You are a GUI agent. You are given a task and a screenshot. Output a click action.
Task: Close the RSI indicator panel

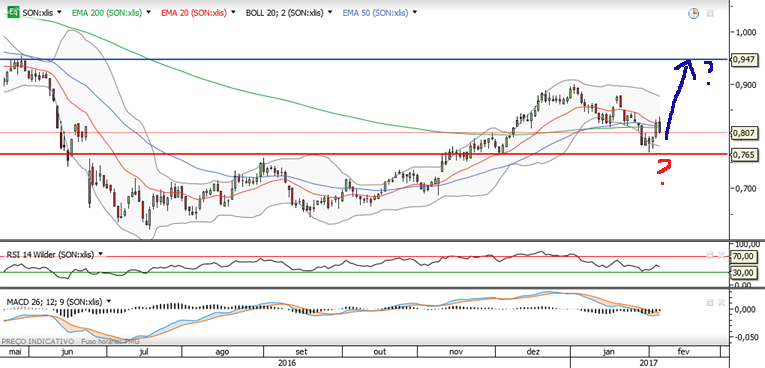[x=721, y=255]
